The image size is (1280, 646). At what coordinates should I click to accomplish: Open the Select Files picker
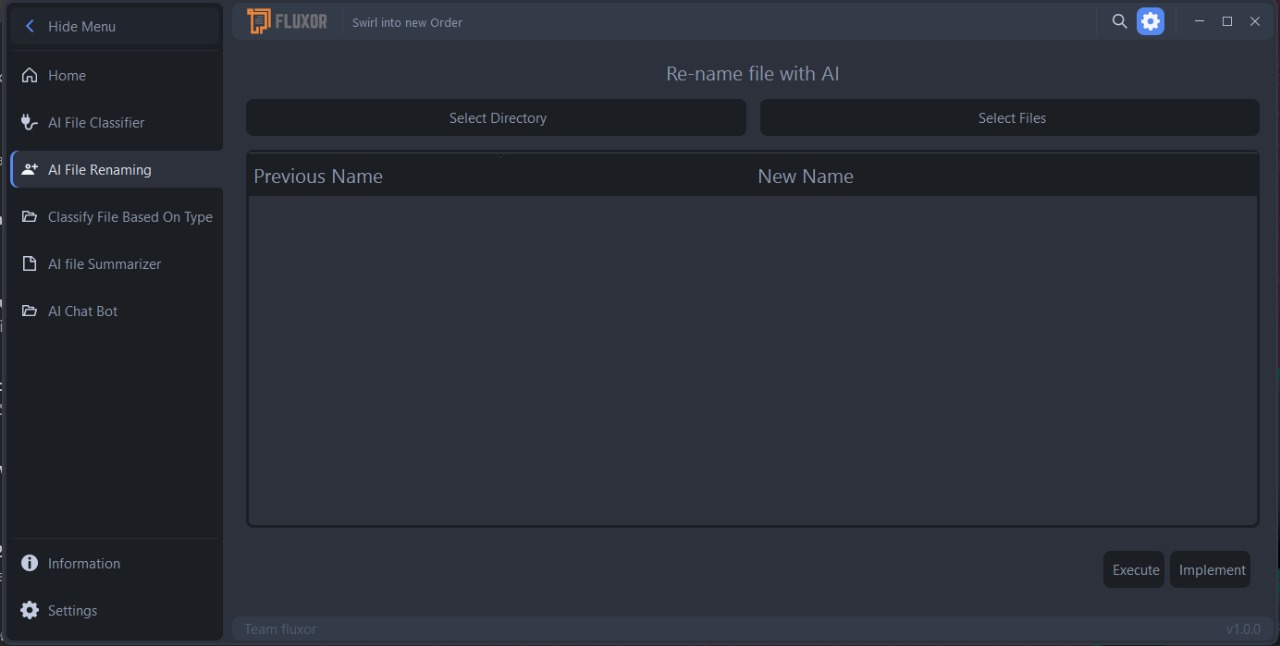pyautogui.click(x=1011, y=117)
